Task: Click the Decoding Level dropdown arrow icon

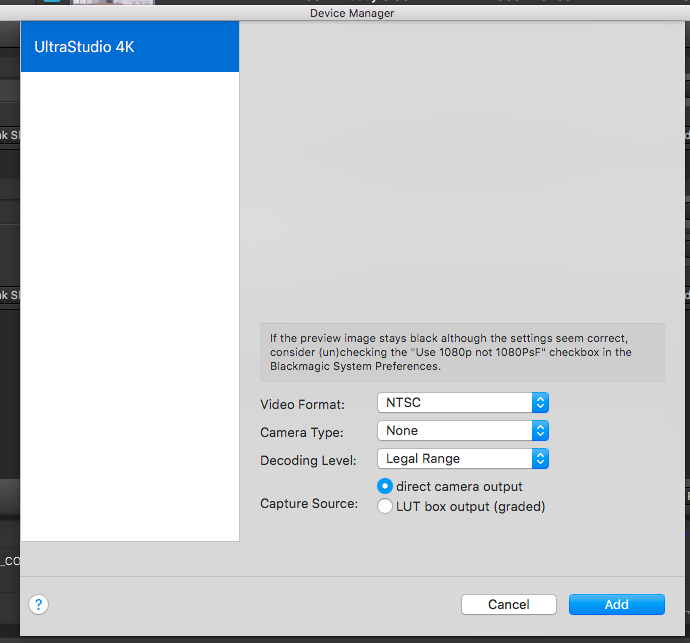Action: pos(540,459)
